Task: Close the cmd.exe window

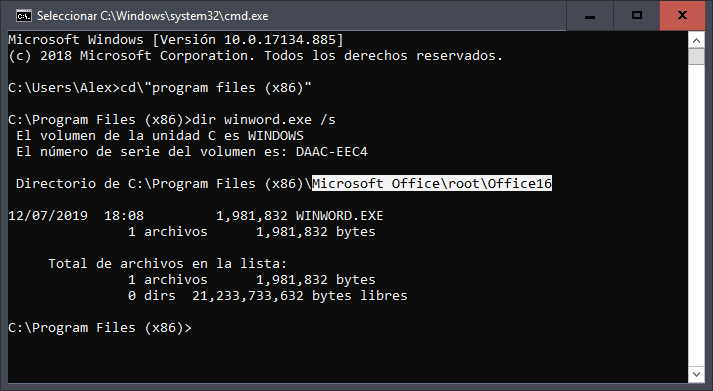Action: coord(683,16)
